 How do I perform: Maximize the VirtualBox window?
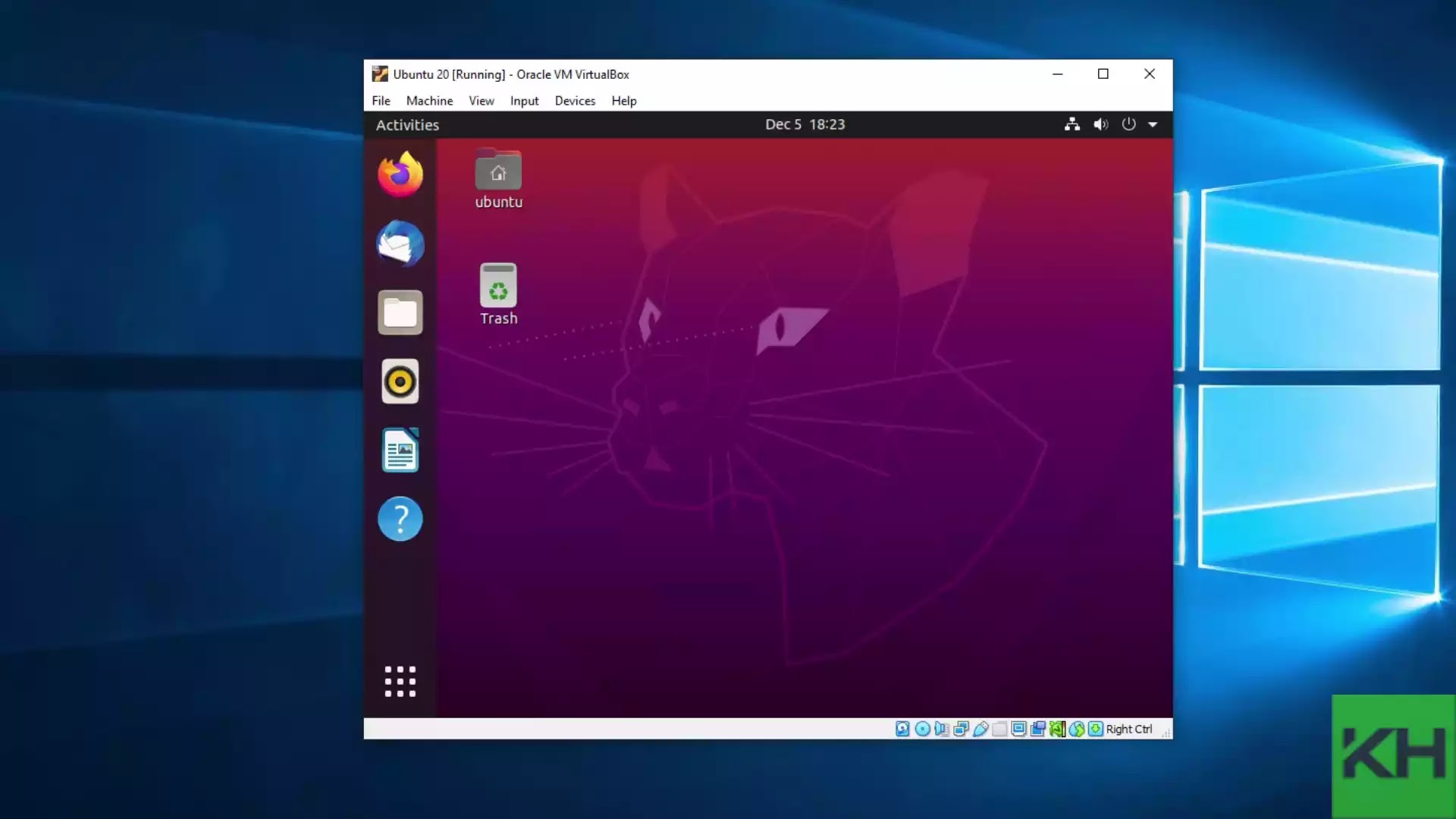click(x=1103, y=74)
